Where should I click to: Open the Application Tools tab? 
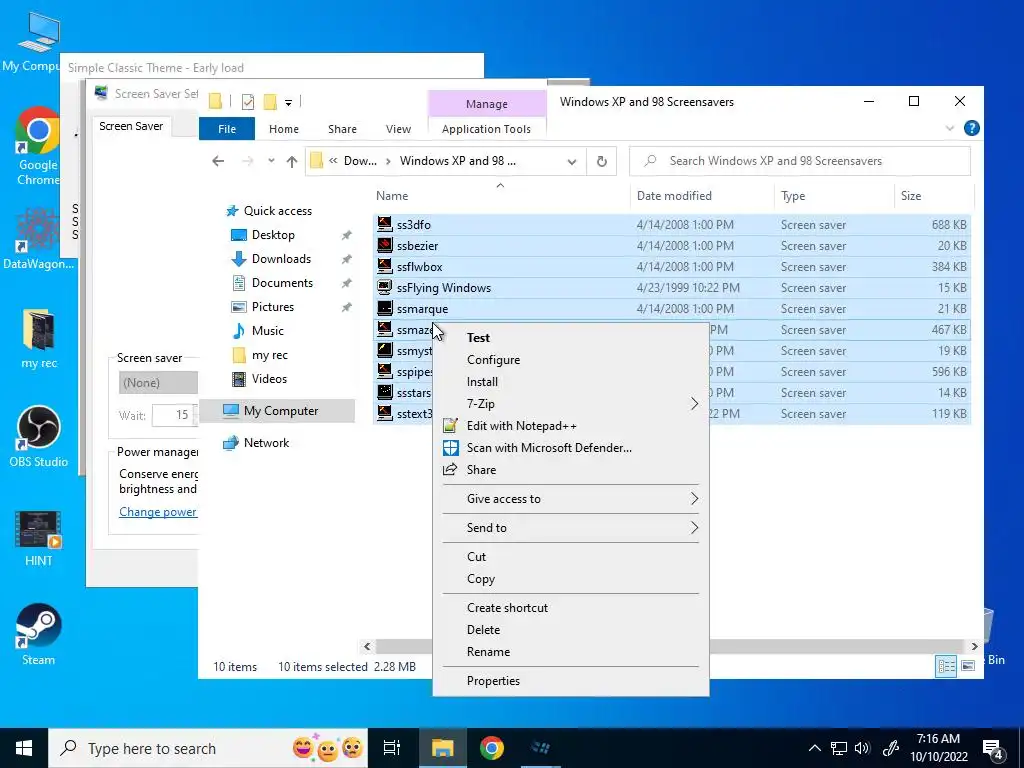[x=487, y=129]
